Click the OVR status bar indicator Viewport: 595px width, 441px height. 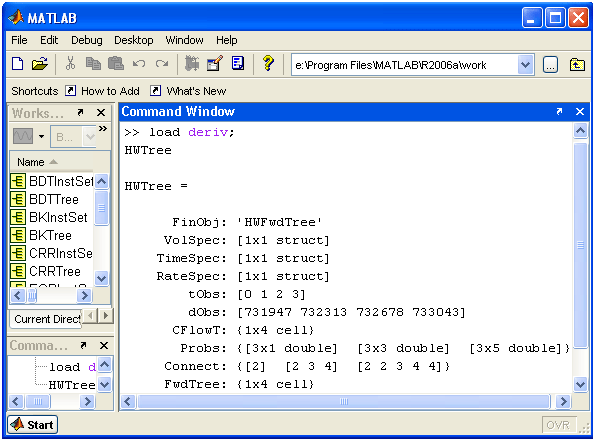point(558,425)
